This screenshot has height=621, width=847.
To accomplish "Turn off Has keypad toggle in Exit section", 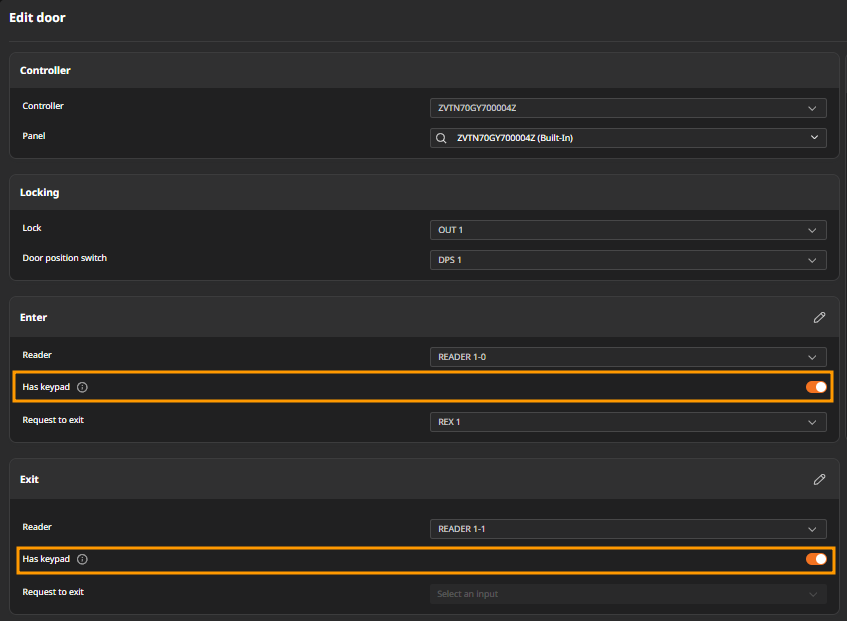I will 816,559.
